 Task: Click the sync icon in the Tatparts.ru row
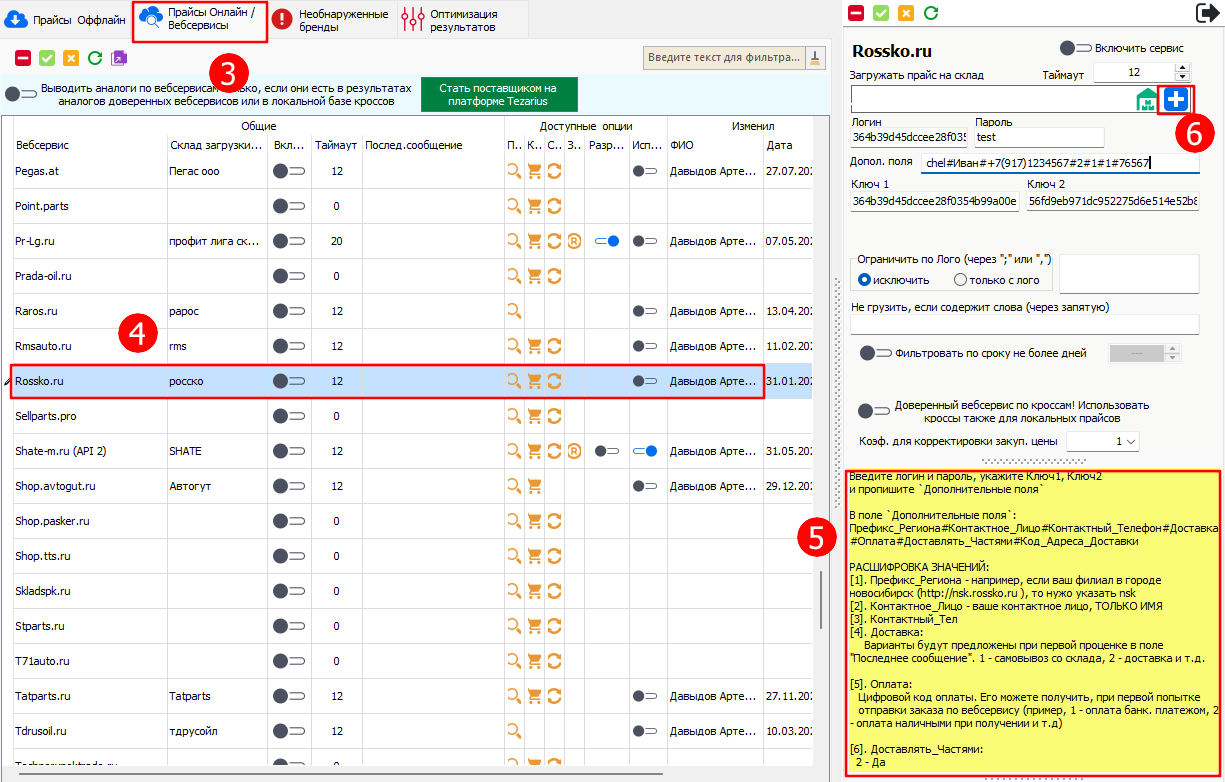[553, 696]
